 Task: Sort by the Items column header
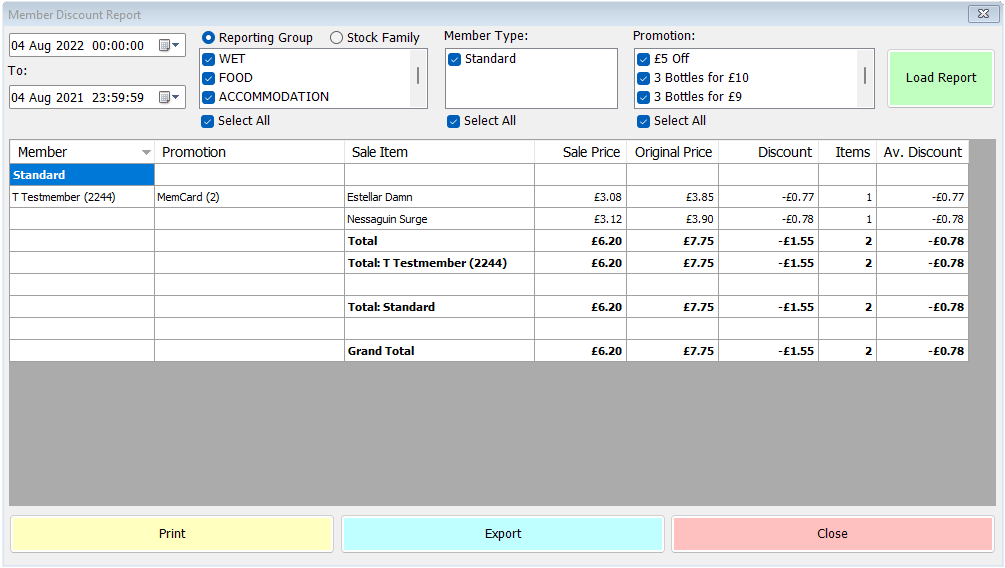(x=847, y=153)
